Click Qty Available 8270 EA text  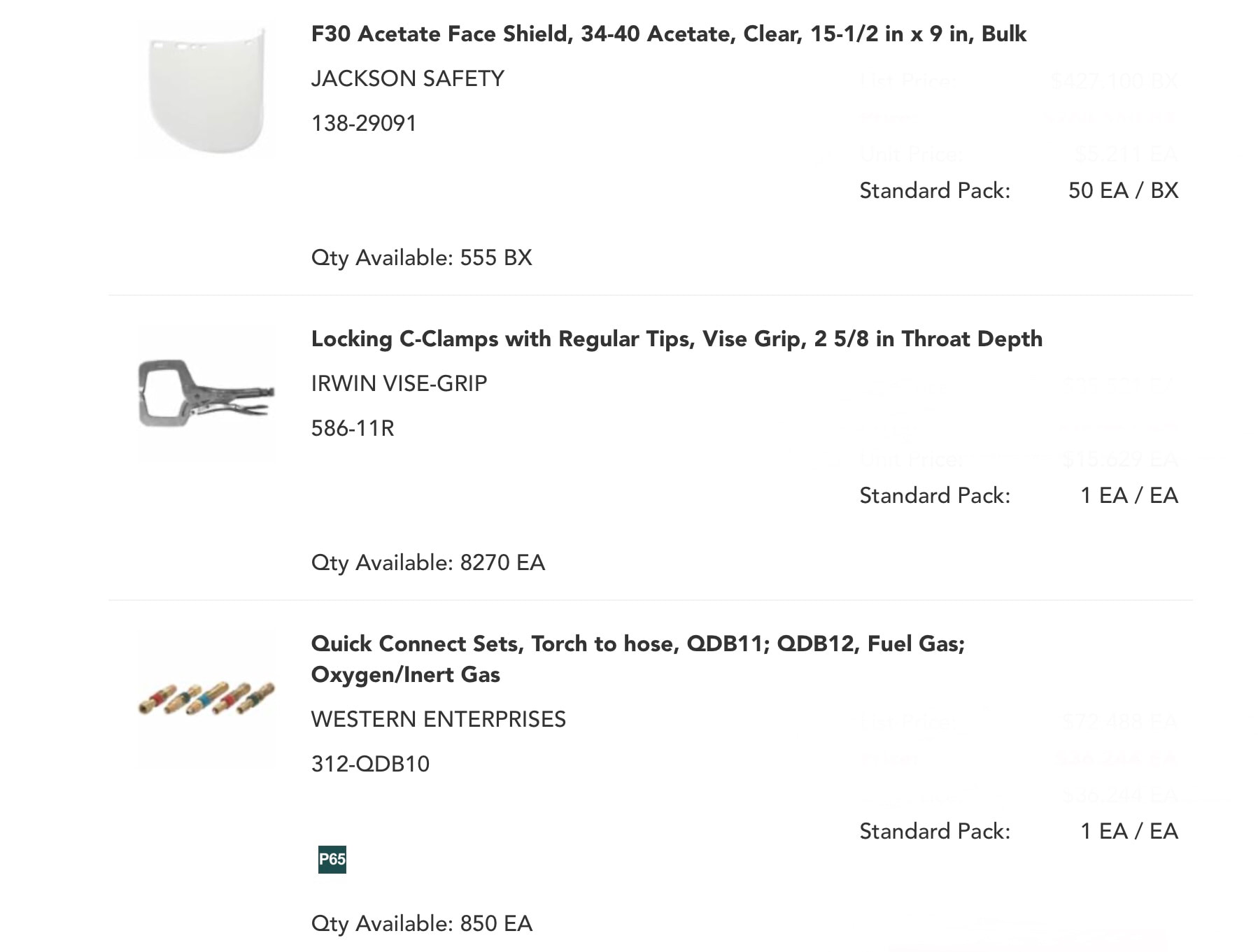(427, 562)
